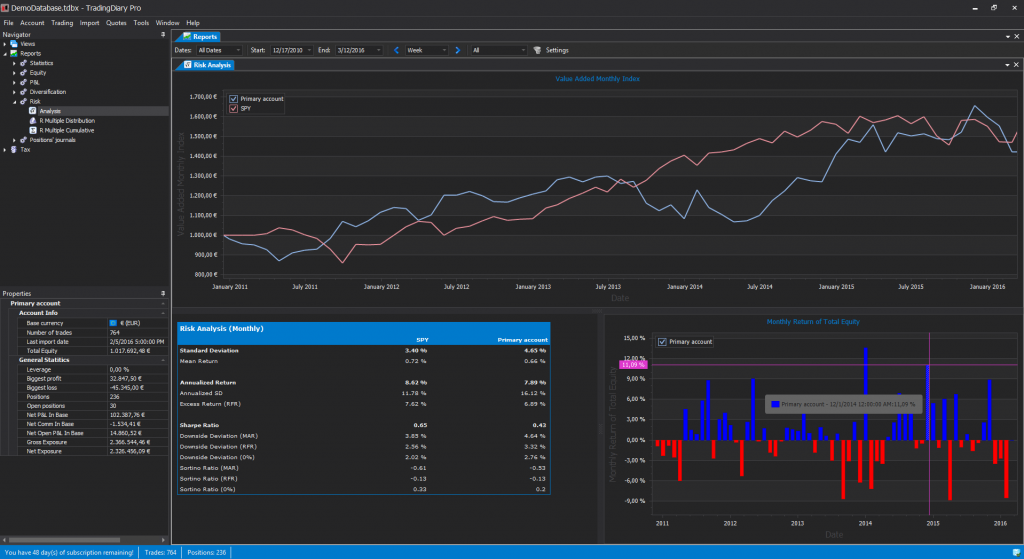
Task: Select R Multiple Distribution report
Action: pyautogui.click(x=67, y=121)
